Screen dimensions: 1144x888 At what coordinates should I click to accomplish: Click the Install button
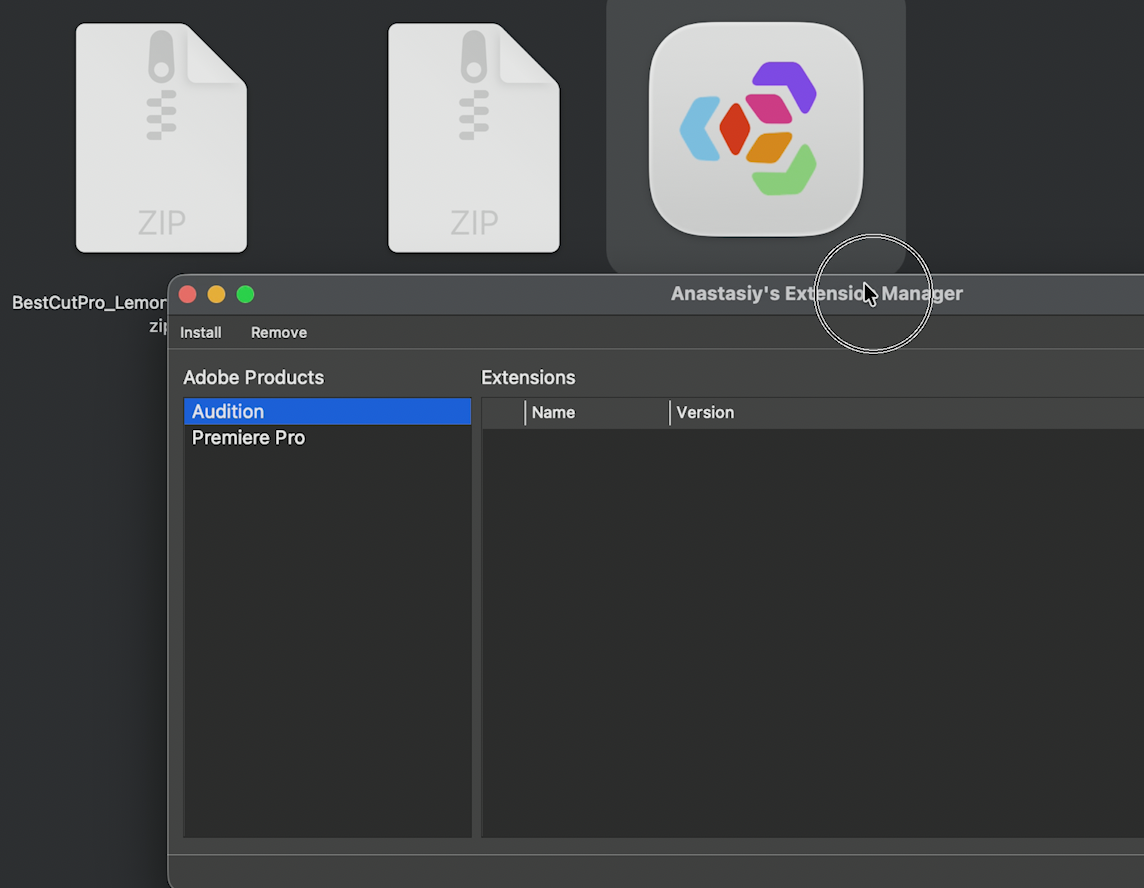point(200,332)
